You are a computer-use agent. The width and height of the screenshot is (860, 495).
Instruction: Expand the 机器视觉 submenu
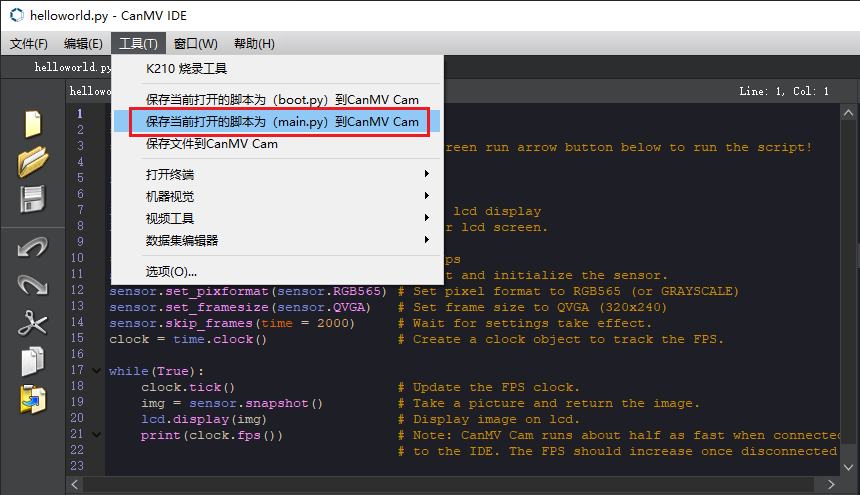277,196
